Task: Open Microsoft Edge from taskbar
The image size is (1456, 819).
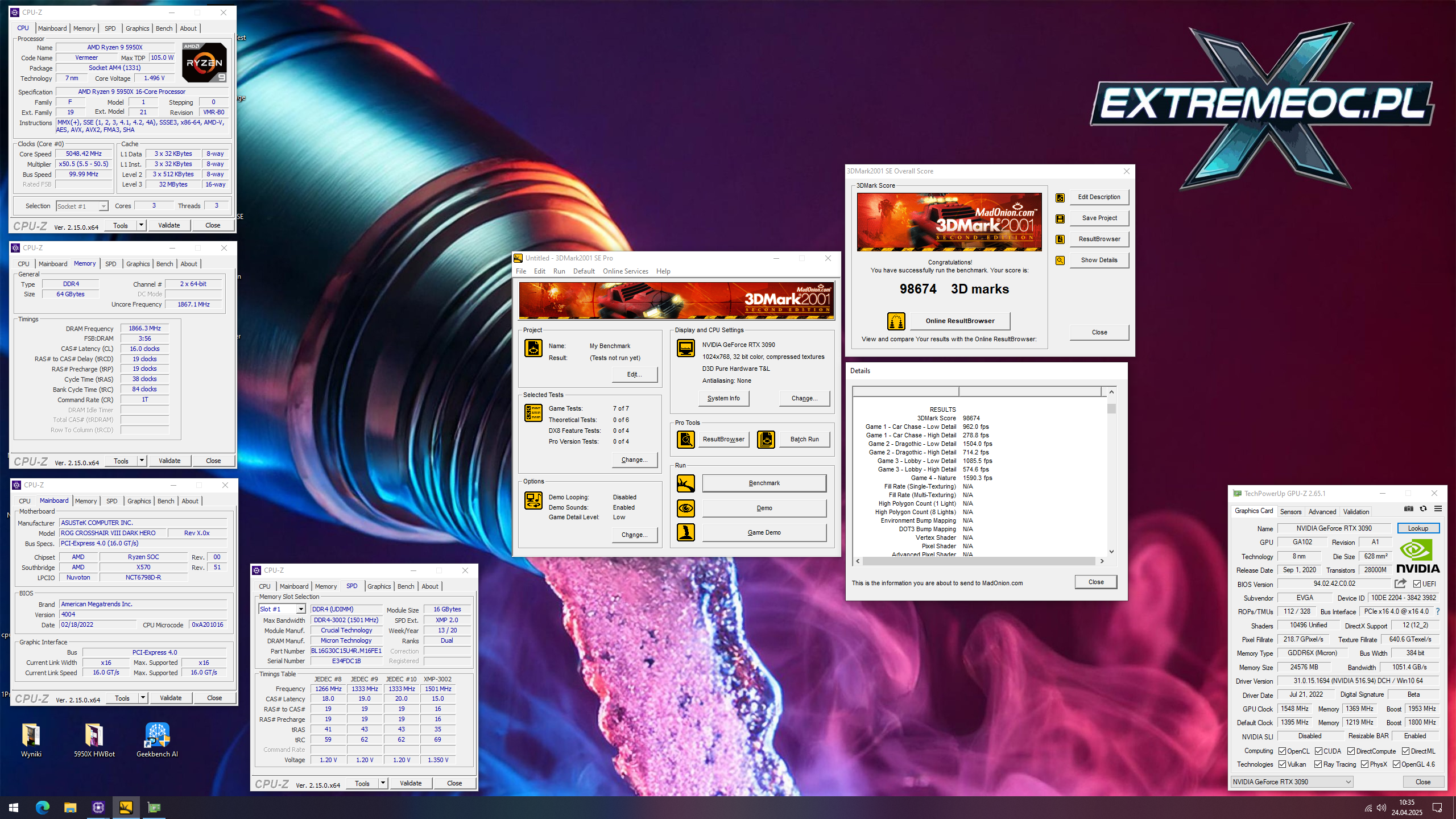Action: (x=43, y=807)
